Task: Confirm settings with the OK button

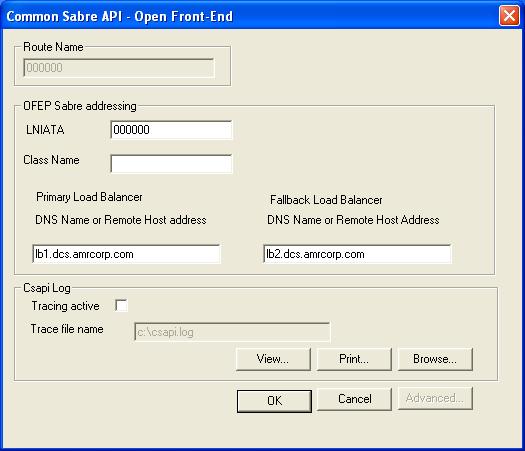Action: (274, 401)
